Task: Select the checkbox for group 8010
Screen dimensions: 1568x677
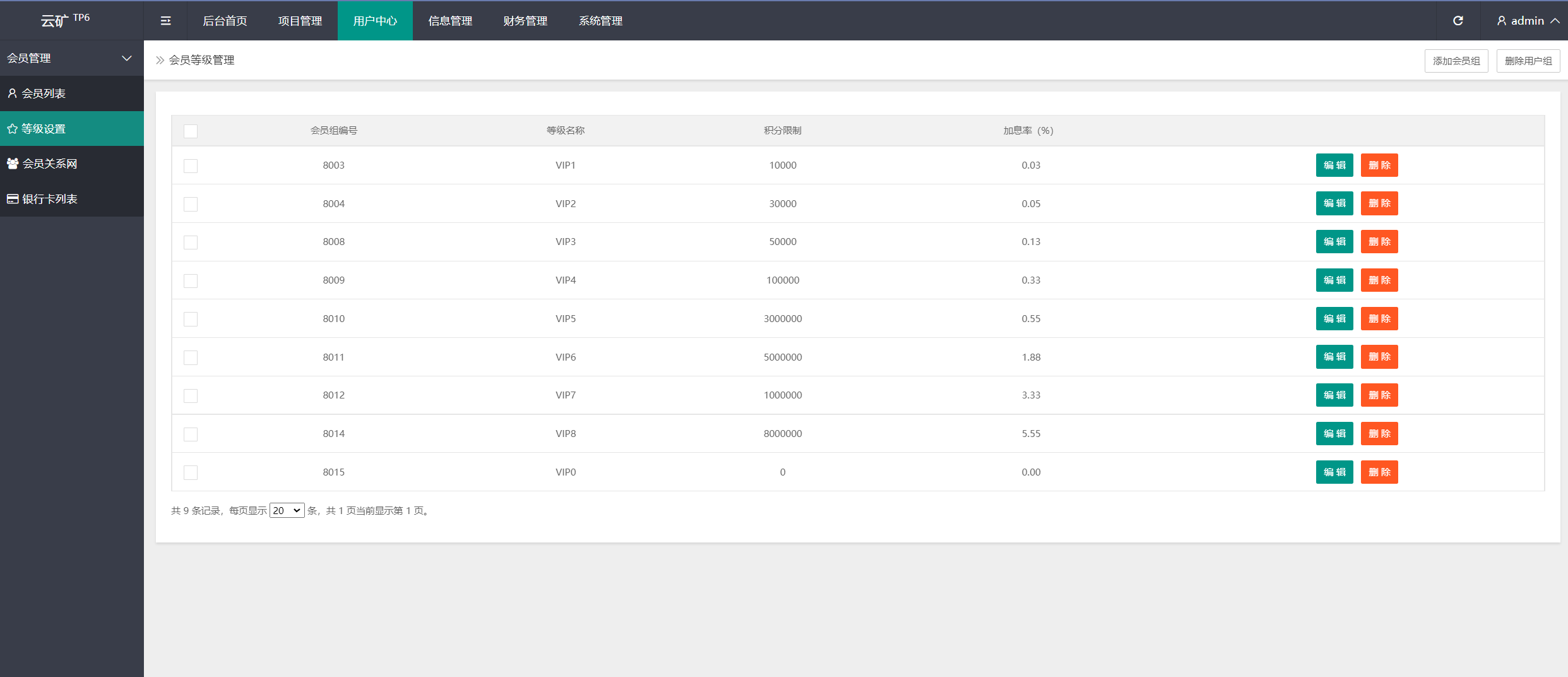Action: point(191,319)
